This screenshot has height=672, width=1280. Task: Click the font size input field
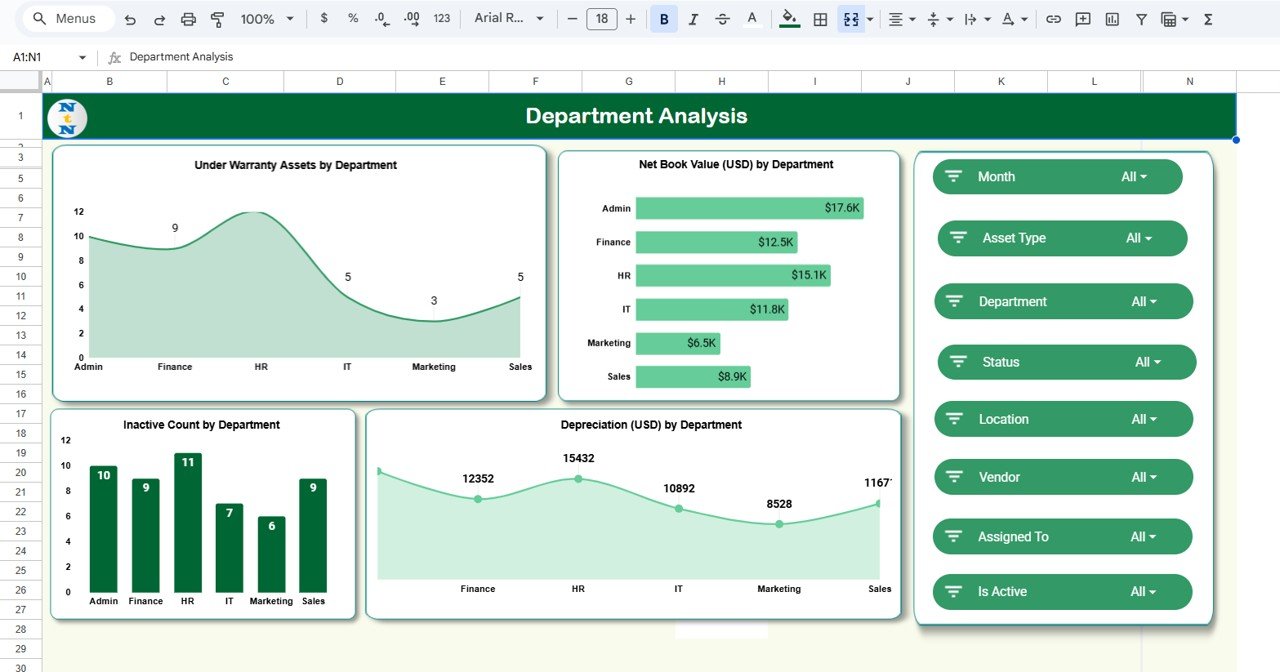point(601,19)
